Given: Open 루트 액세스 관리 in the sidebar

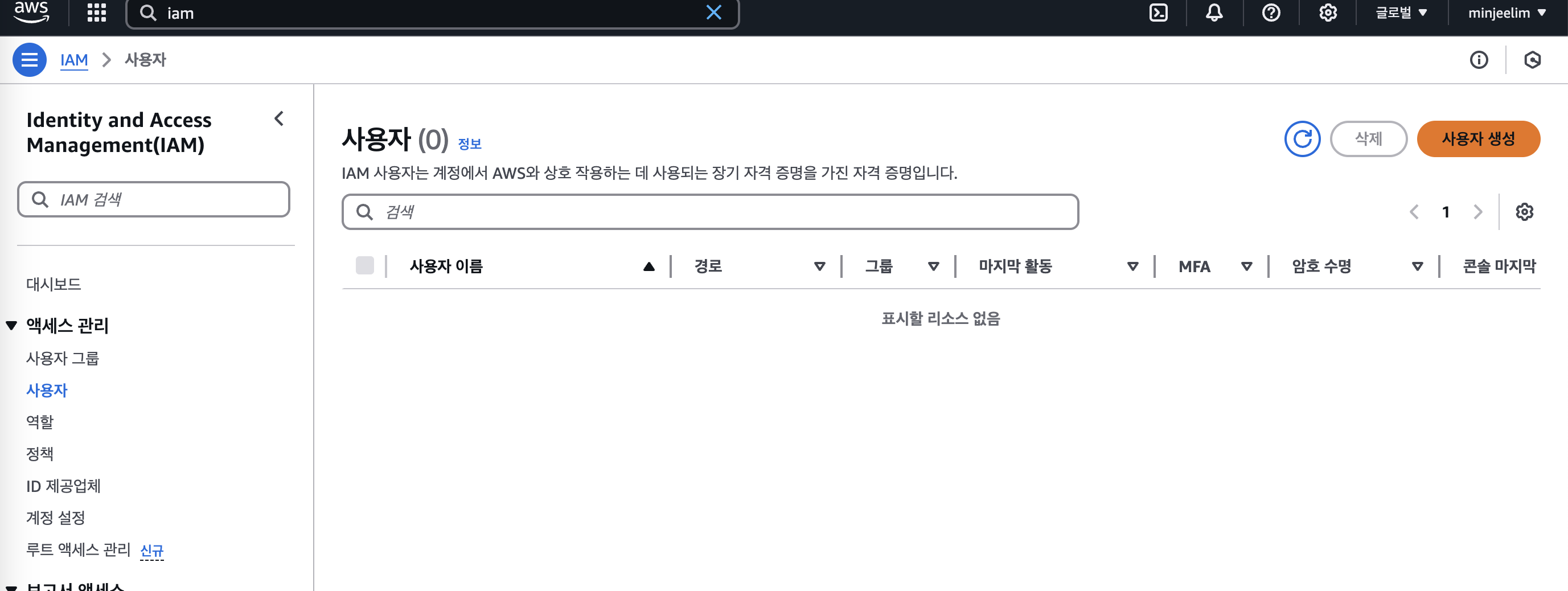Looking at the screenshot, I should 78,549.
